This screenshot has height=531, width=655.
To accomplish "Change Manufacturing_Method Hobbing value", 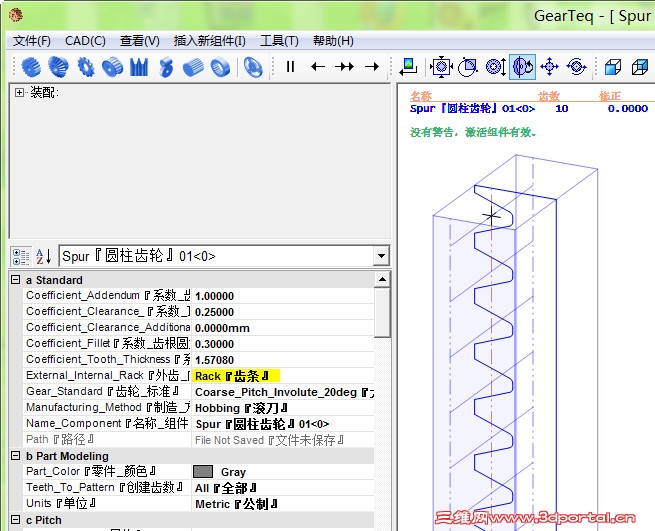I will (x=283, y=408).
